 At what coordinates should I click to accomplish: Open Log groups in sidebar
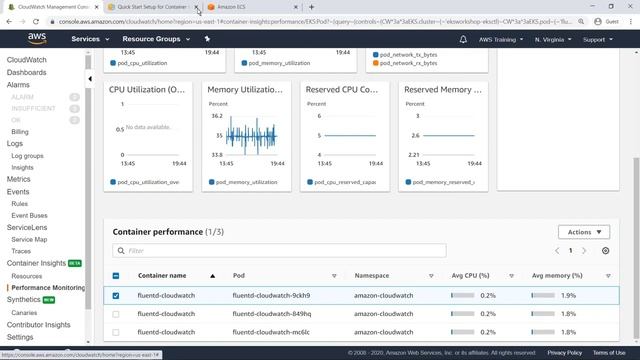tap(27, 156)
